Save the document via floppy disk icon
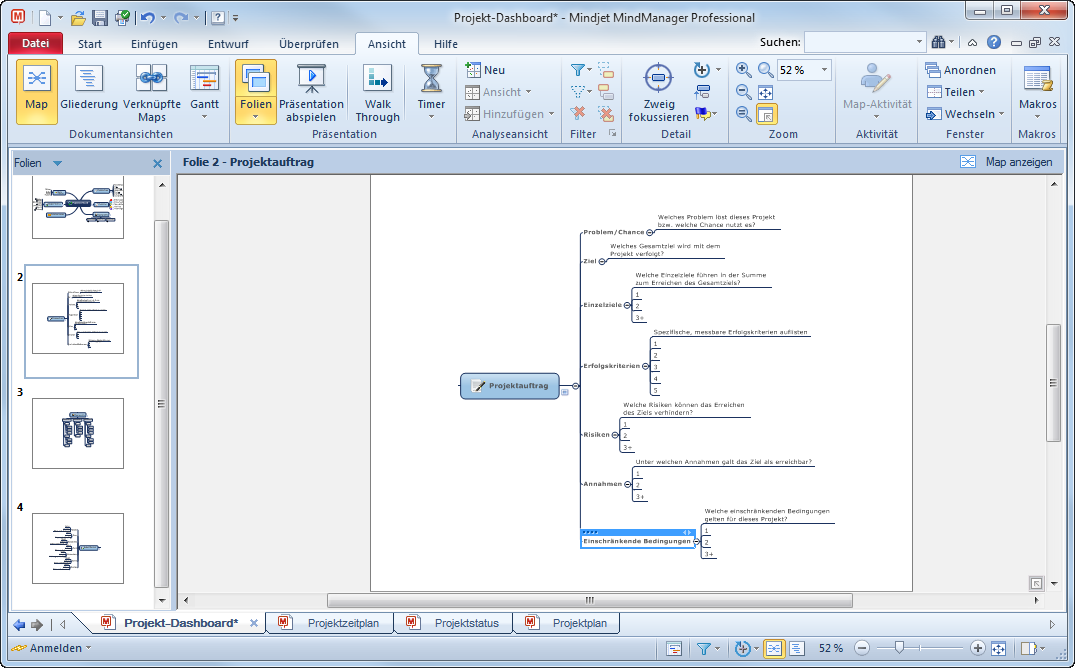This screenshot has width=1075, height=668. 99,18
